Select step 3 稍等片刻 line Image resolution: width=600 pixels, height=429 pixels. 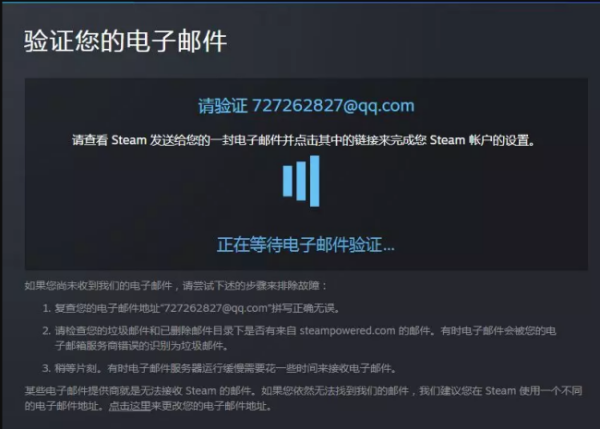pyautogui.click(x=220, y=369)
